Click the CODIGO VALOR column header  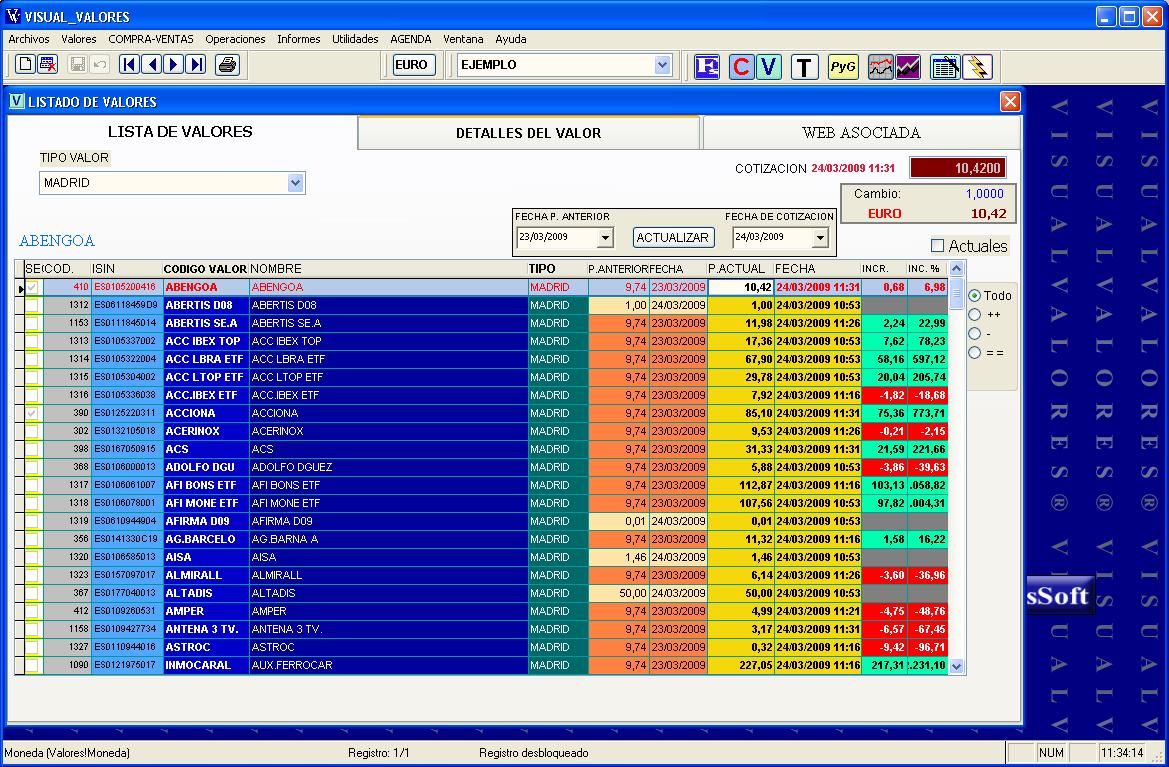205,269
